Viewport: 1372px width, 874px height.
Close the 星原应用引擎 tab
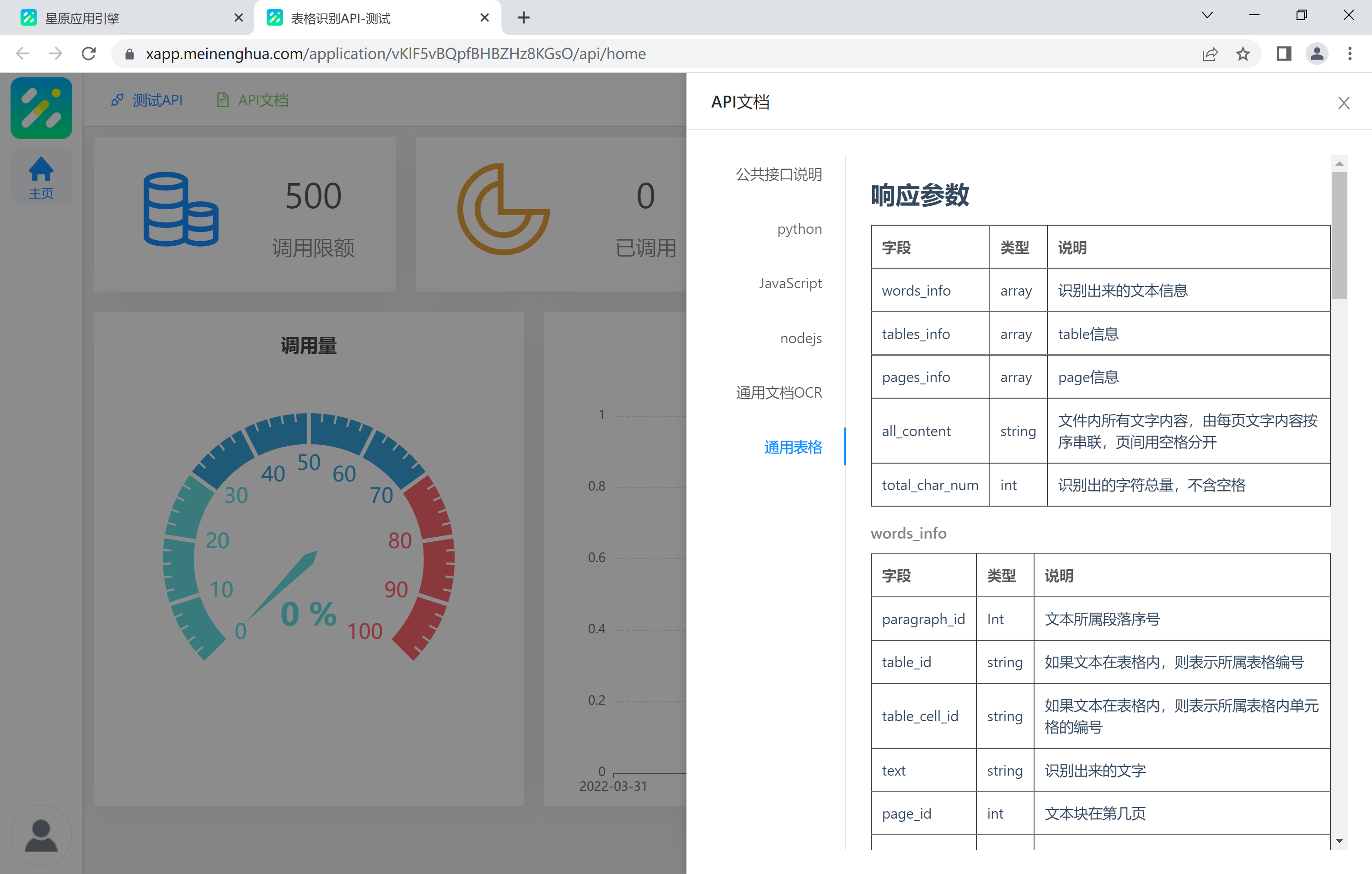pos(239,18)
